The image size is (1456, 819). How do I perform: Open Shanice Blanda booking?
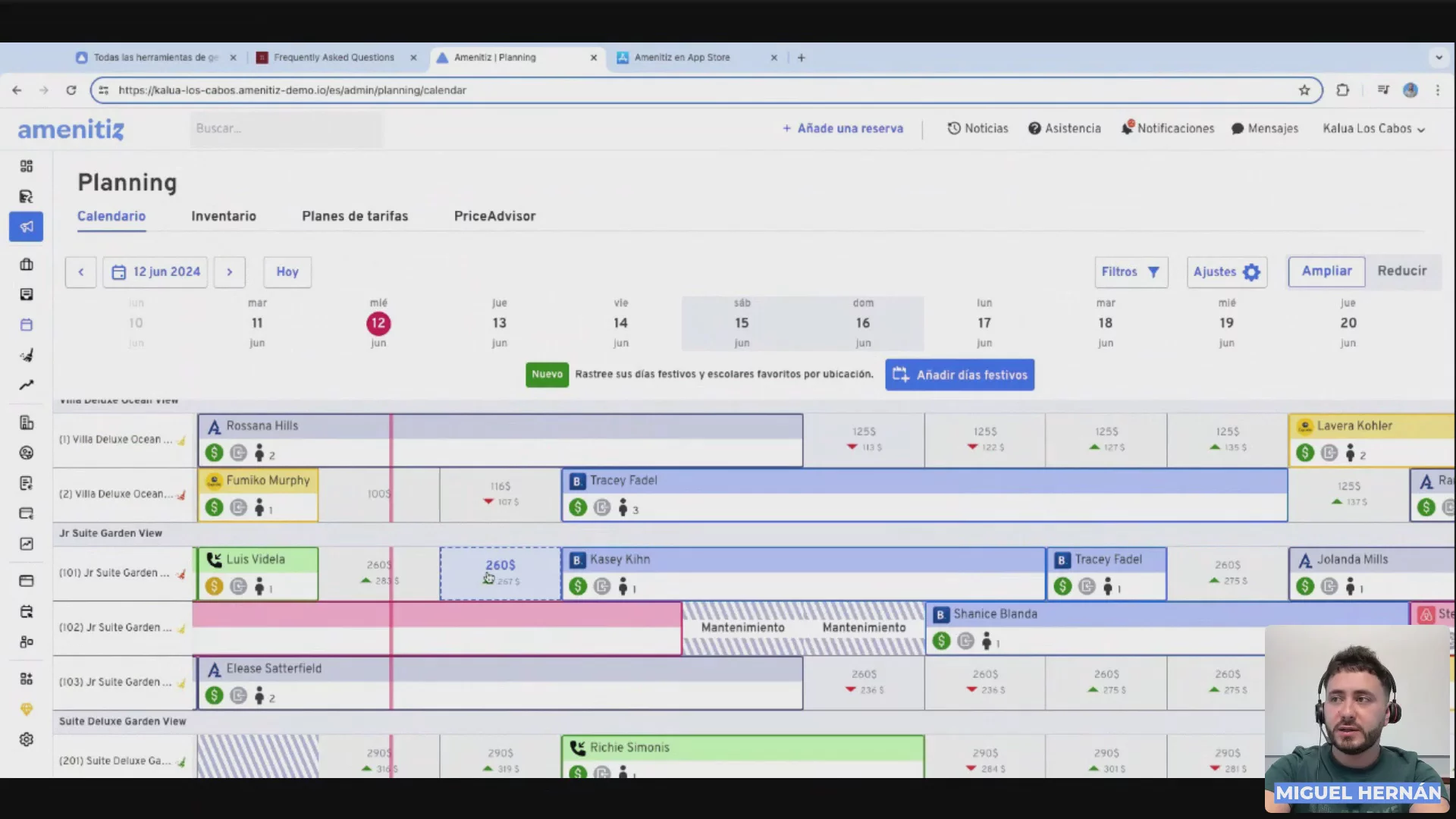(x=1168, y=629)
